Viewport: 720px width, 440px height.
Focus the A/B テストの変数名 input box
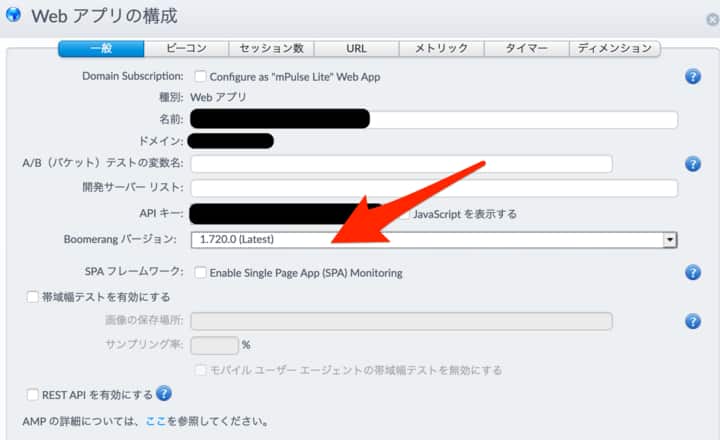click(x=401, y=164)
